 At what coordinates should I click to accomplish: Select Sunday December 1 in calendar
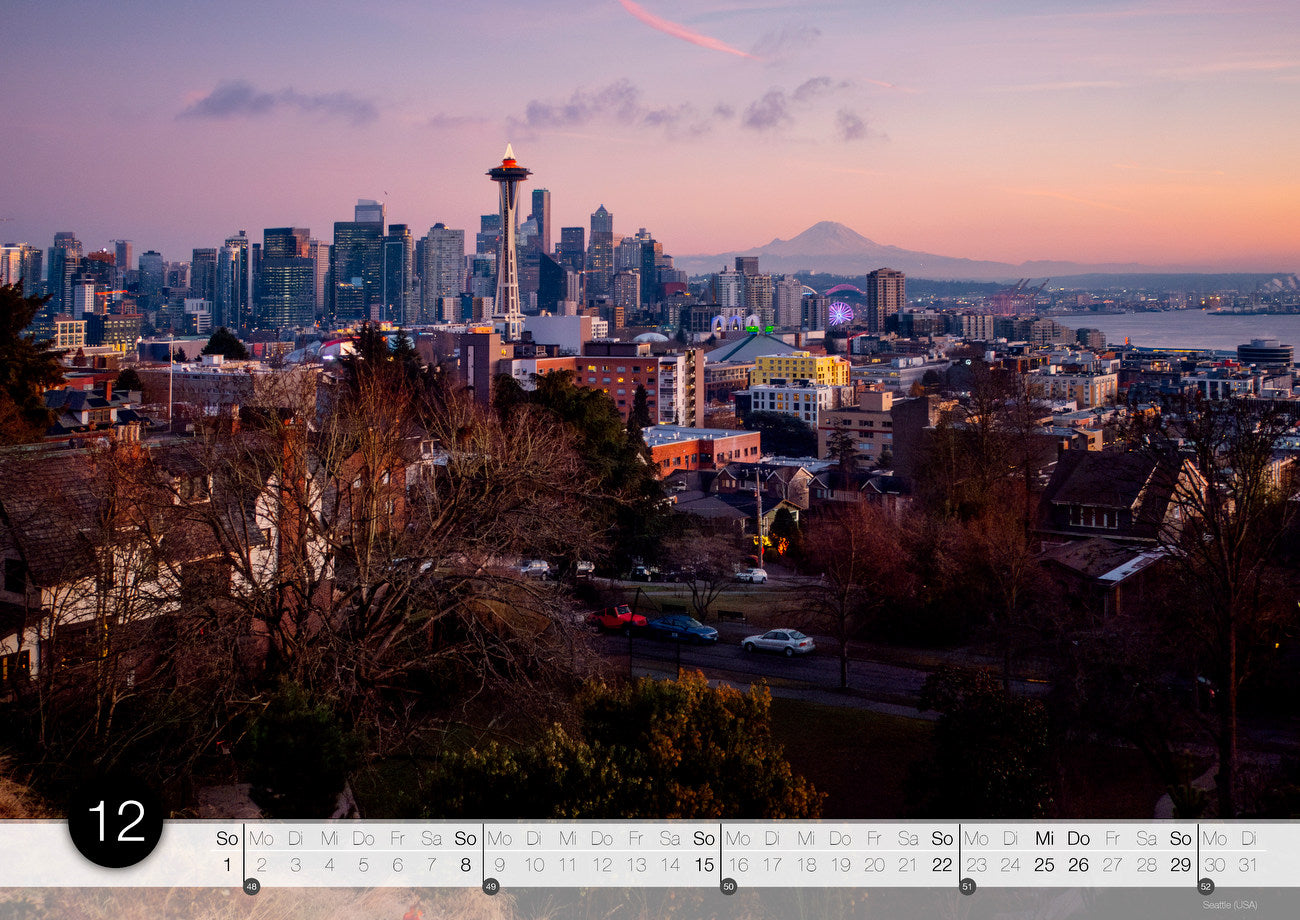point(227,864)
